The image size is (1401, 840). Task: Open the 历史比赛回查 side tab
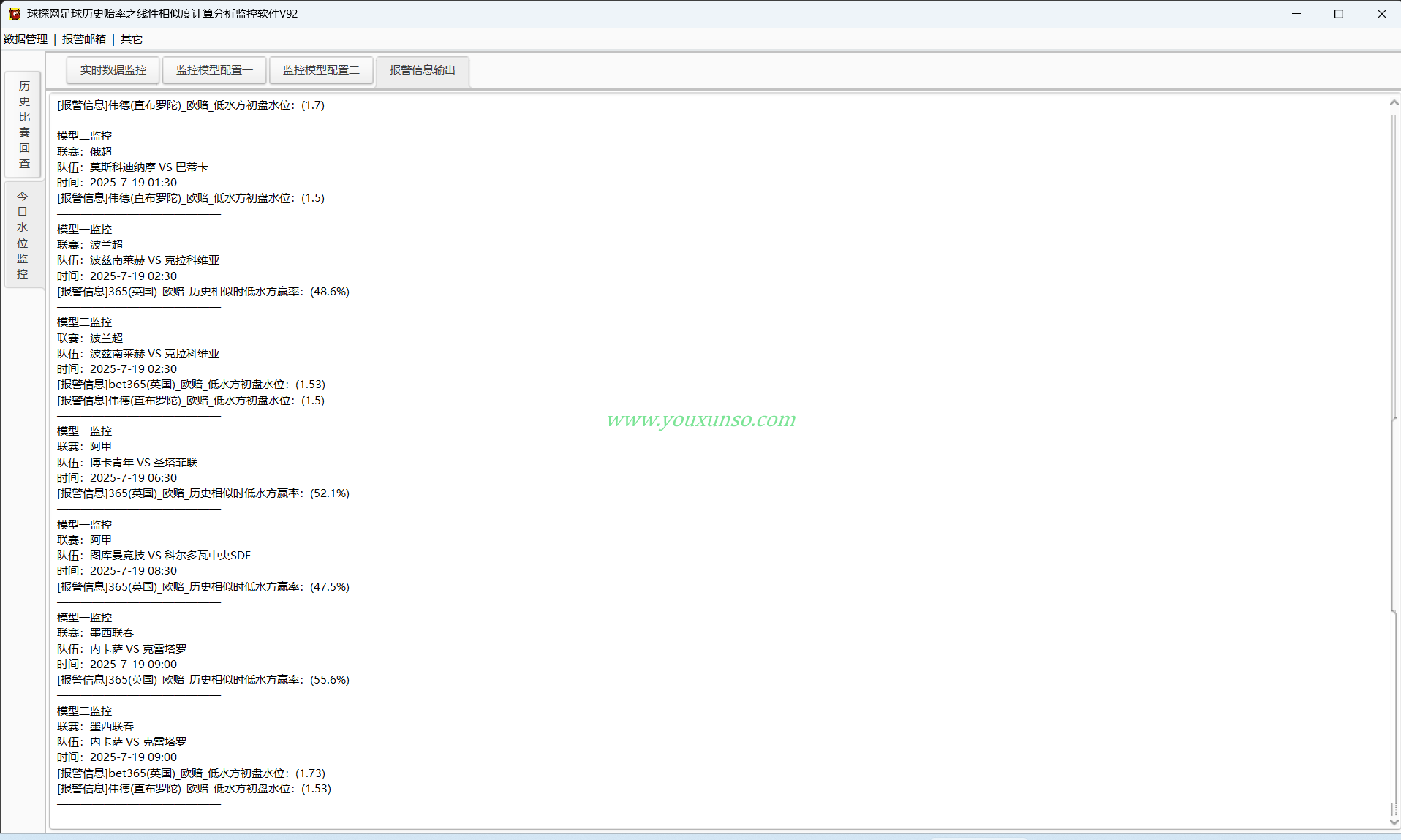23,125
